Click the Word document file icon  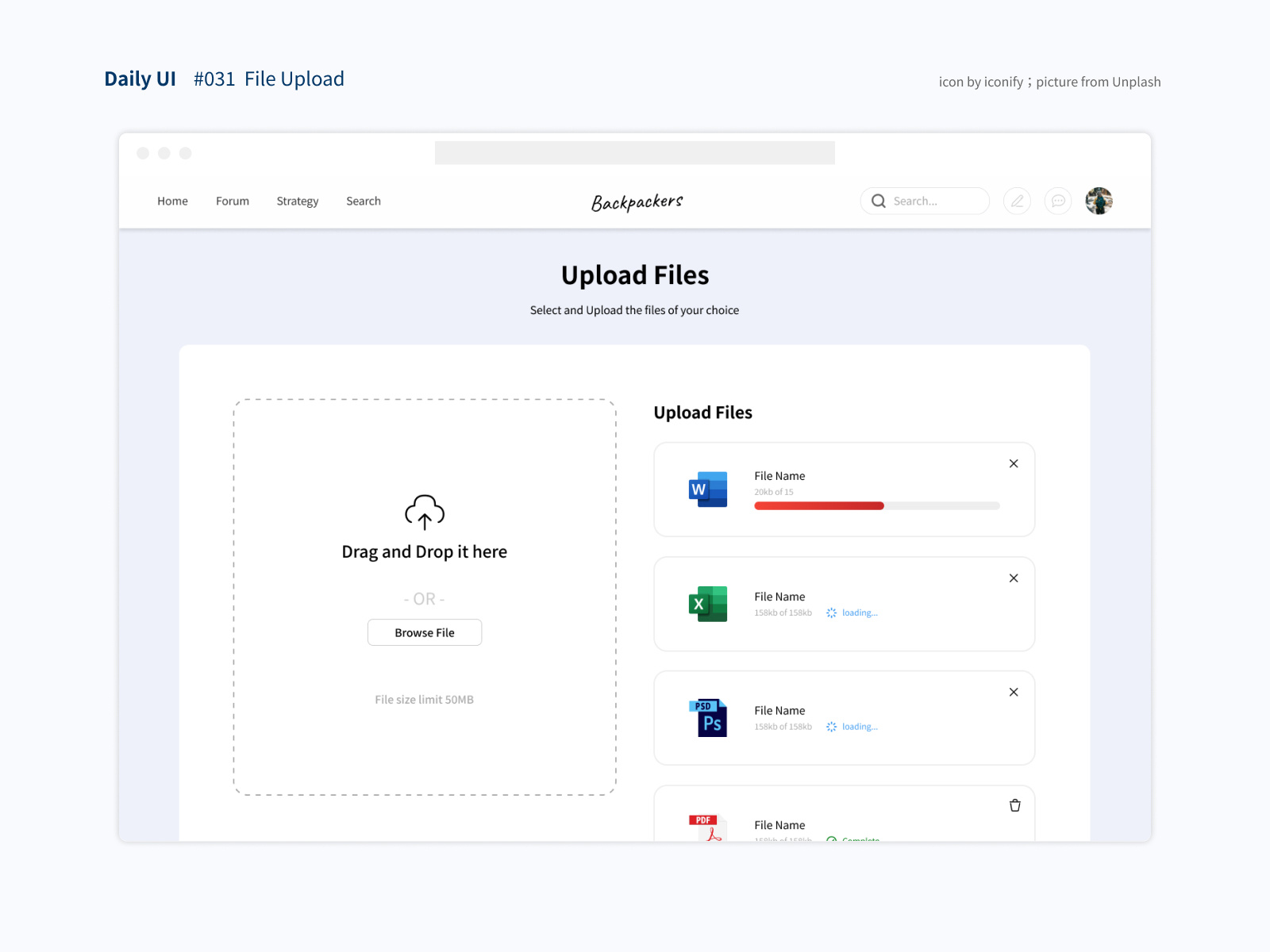tap(707, 489)
